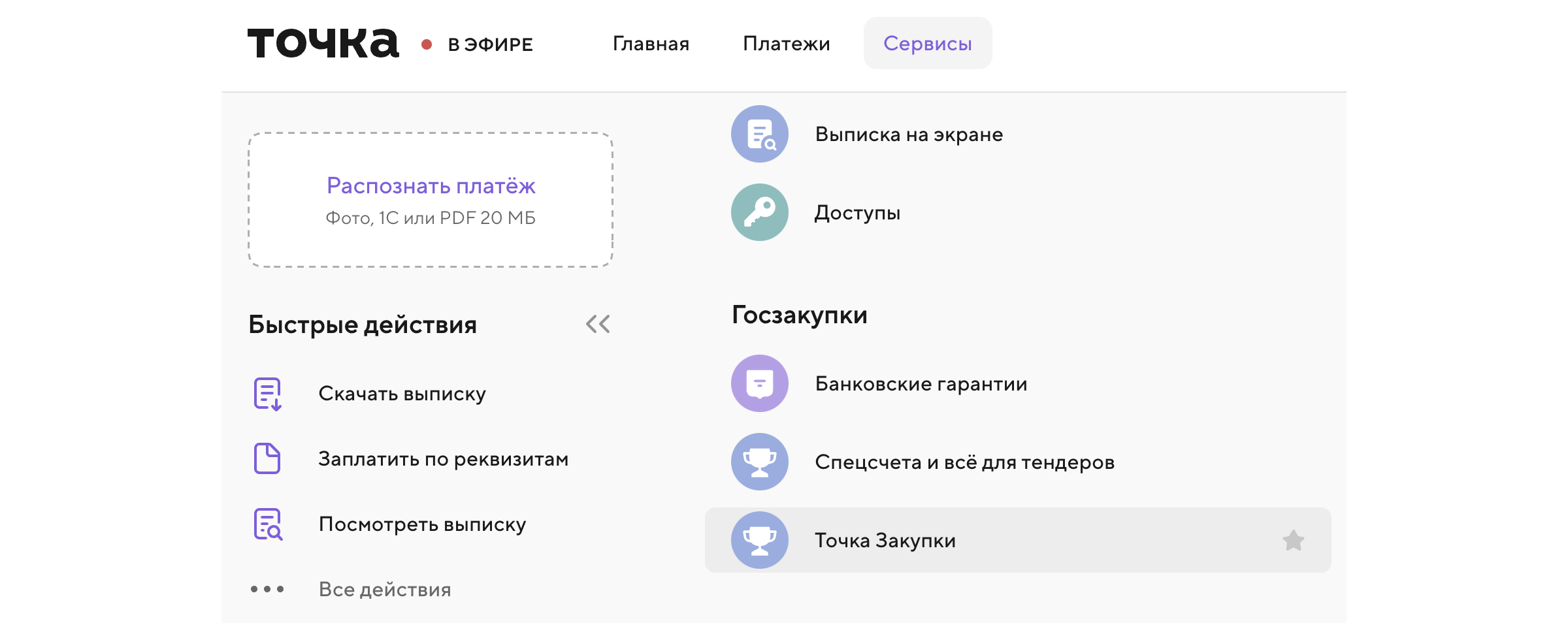Open the Главная tab
The image size is (1568, 623).
651,44
